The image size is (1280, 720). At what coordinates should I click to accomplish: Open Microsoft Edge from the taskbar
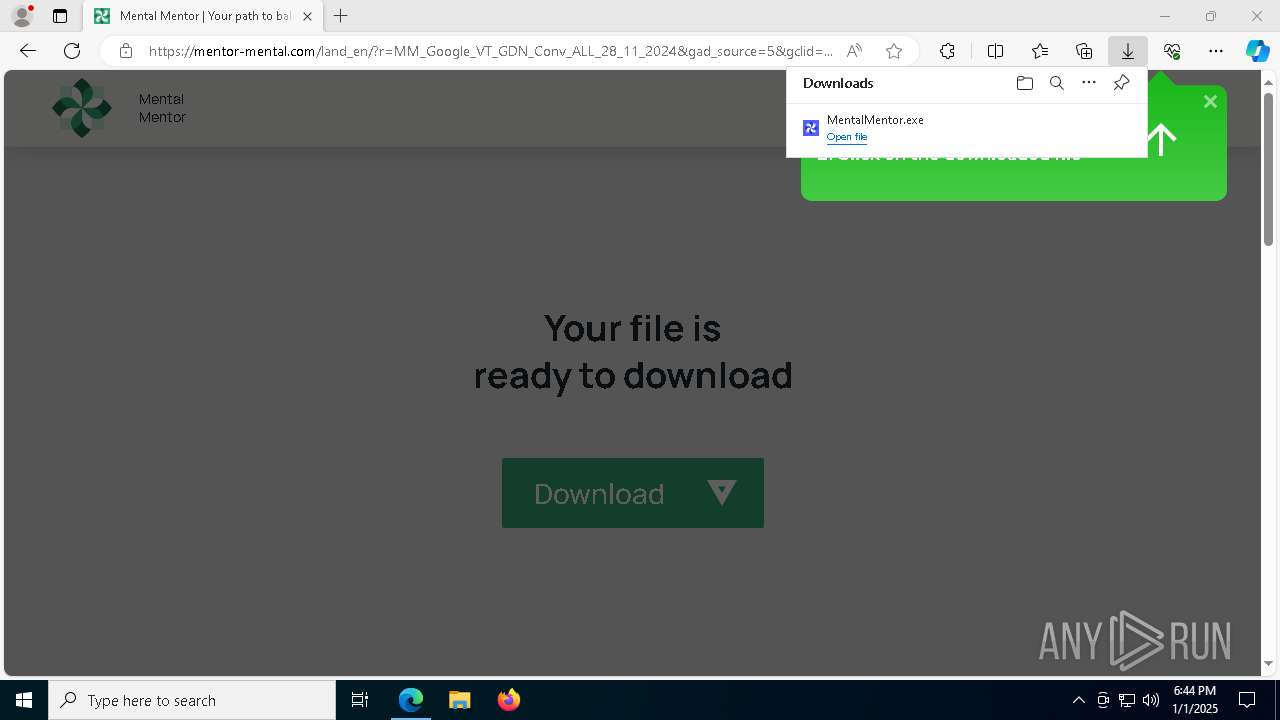pos(411,700)
